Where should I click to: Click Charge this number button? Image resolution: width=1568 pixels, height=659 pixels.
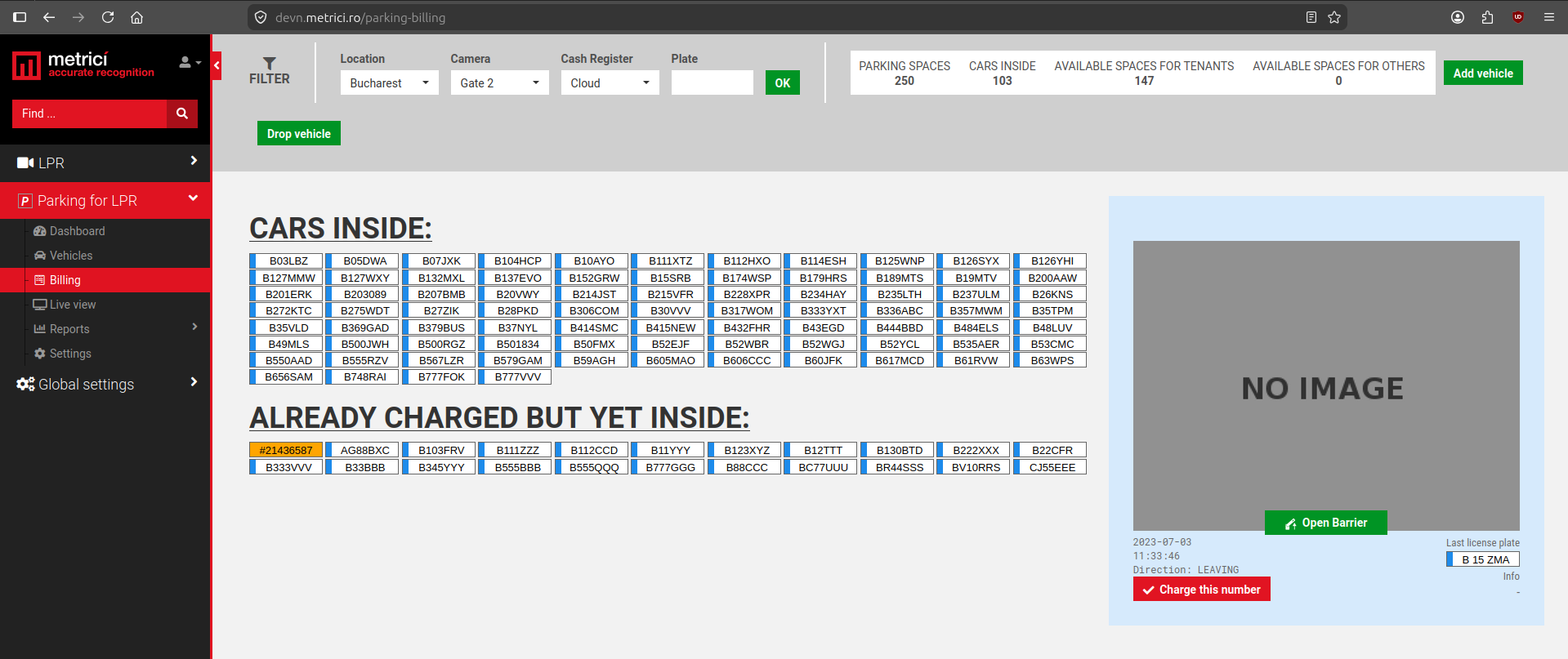coord(1202,589)
